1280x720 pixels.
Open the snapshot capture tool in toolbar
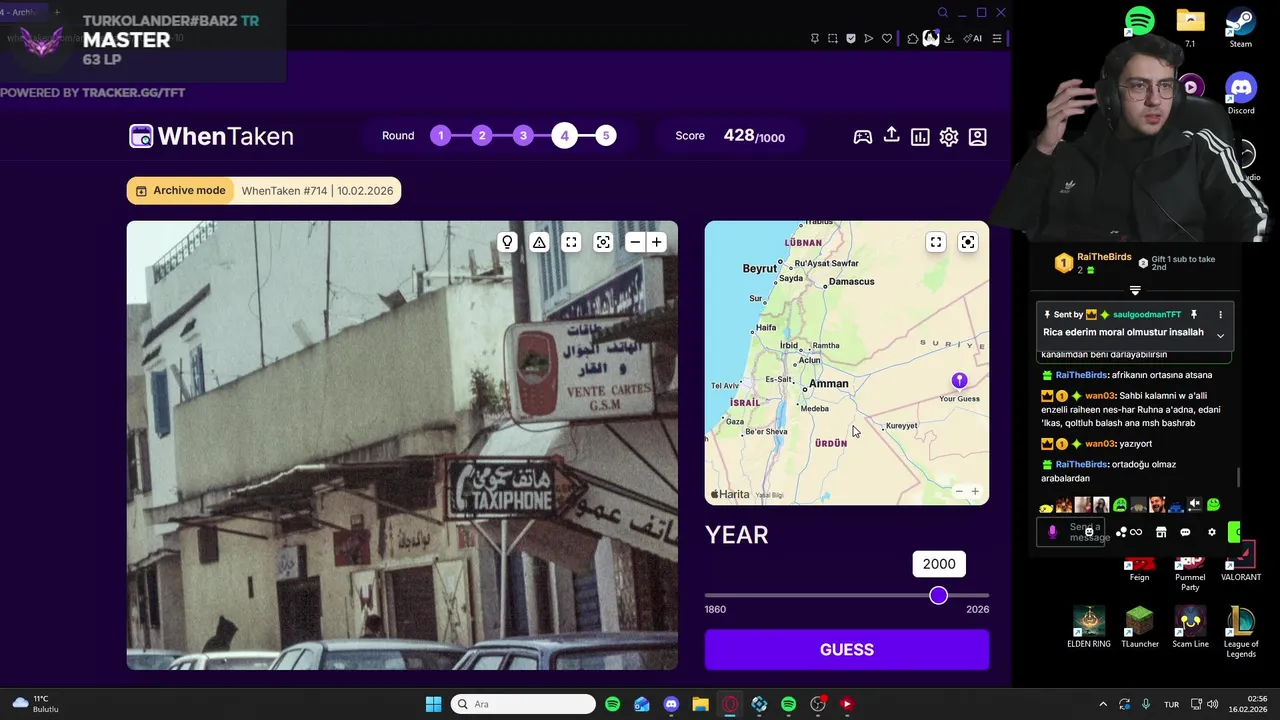tap(832, 39)
